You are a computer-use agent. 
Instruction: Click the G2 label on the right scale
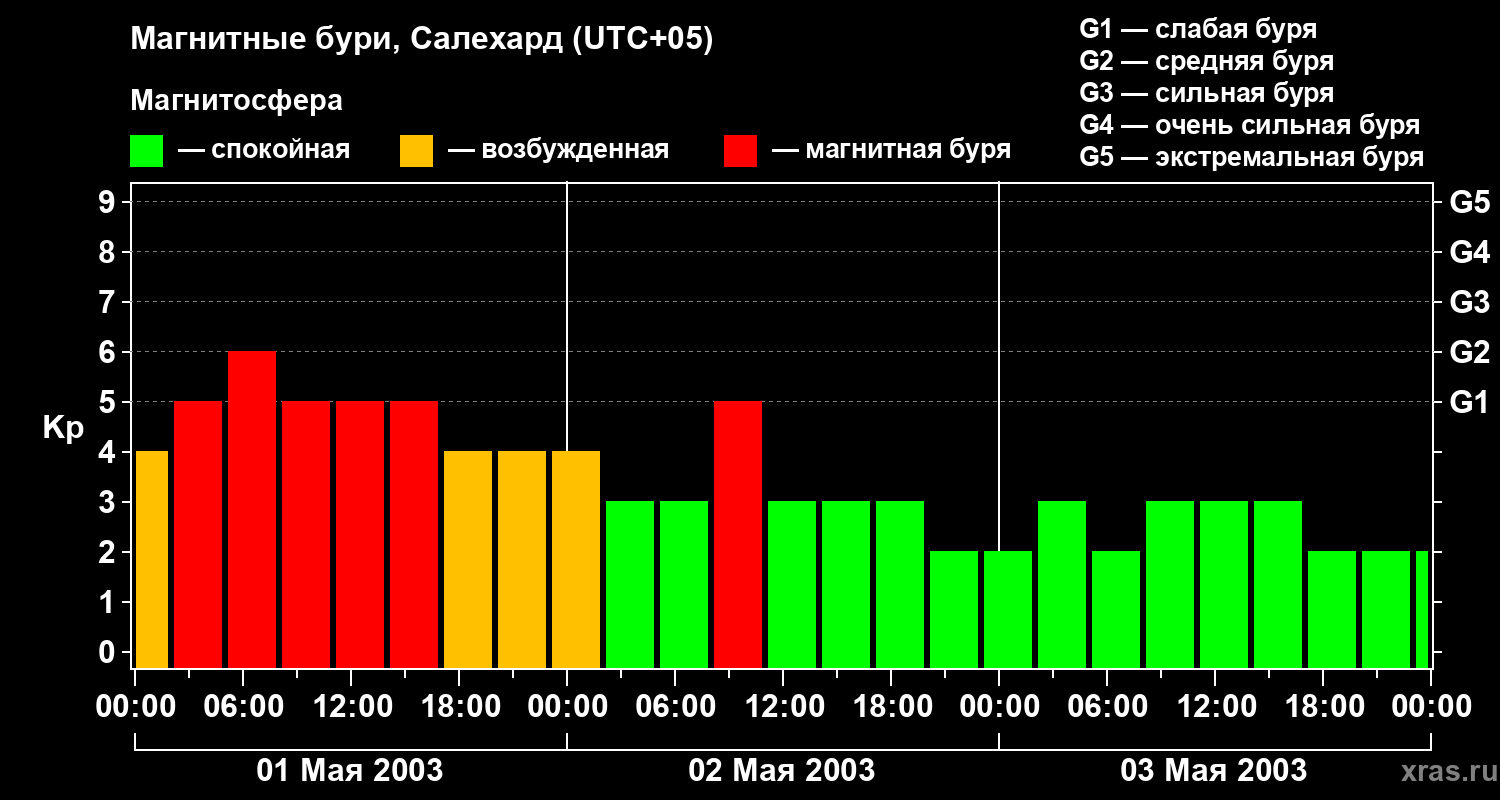tap(1469, 352)
